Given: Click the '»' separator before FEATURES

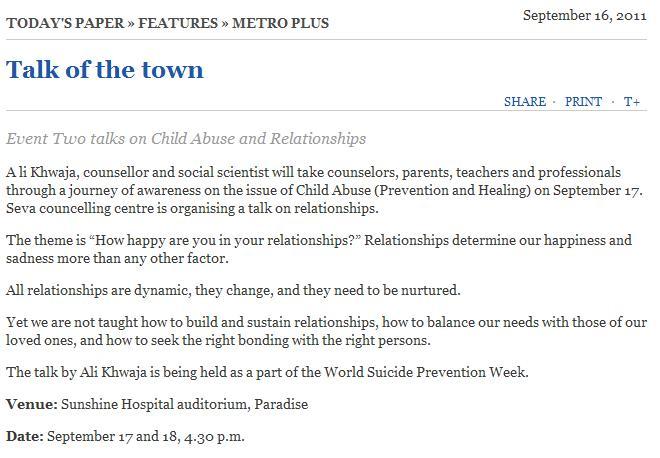Looking at the screenshot, I should pos(131,22).
